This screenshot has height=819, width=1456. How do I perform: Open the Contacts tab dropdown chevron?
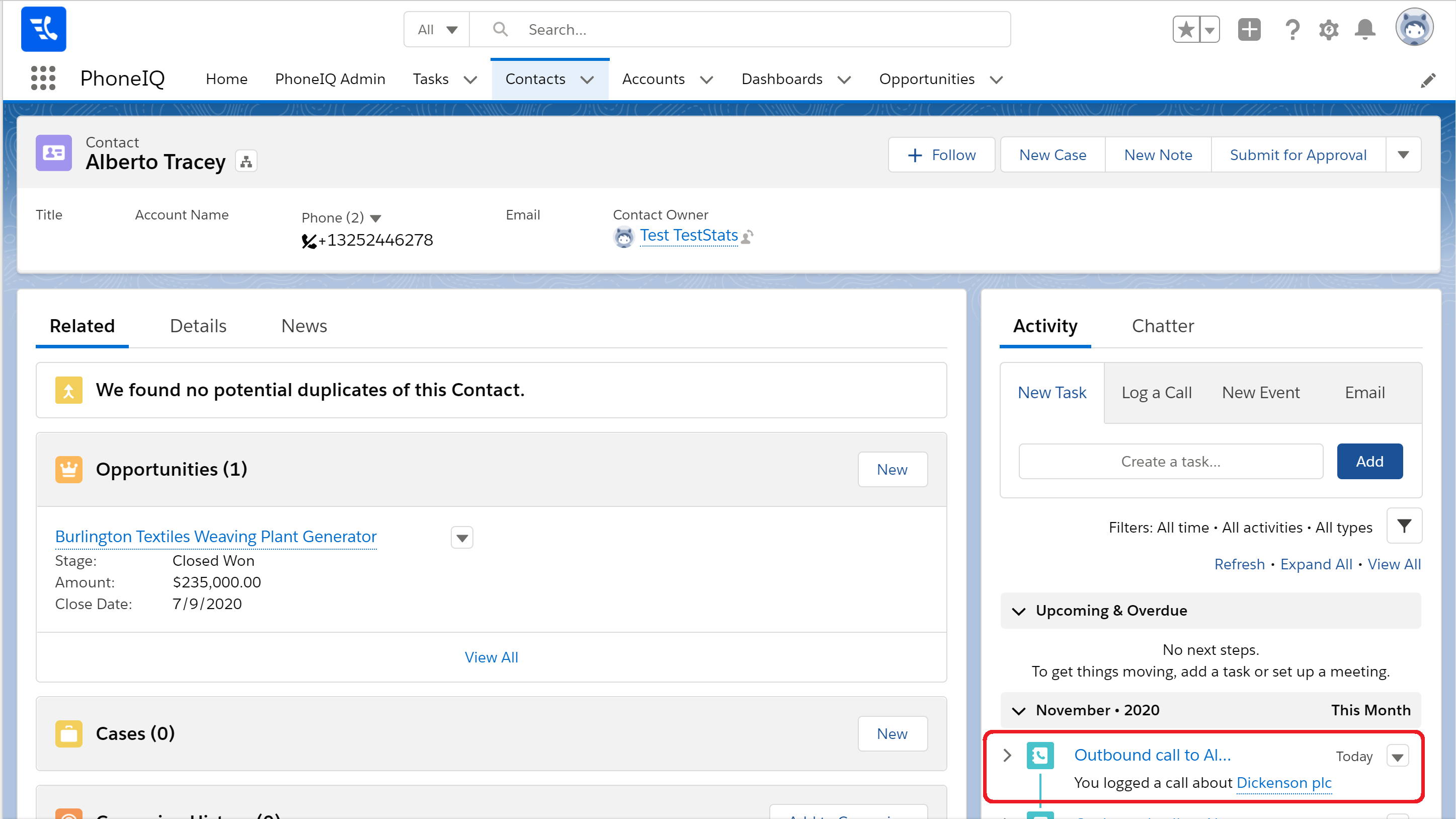coord(587,80)
